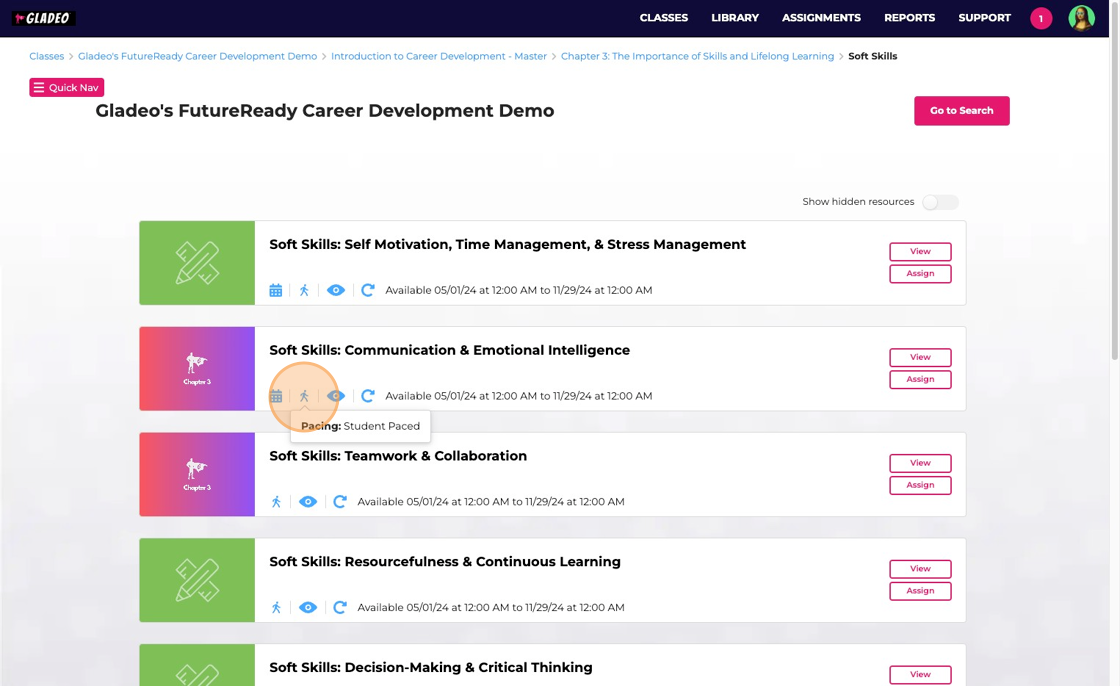
Task: Open Resourcefulness & Continuous Learning thumbnail
Action: (x=197, y=580)
